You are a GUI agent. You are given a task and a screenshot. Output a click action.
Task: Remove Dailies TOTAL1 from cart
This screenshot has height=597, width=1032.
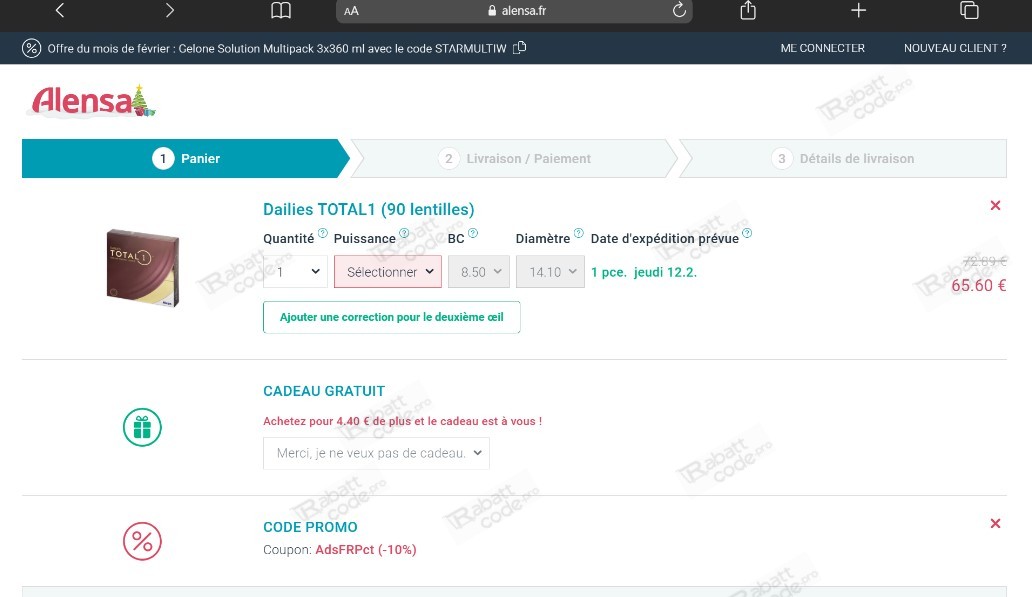(x=995, y=205)
